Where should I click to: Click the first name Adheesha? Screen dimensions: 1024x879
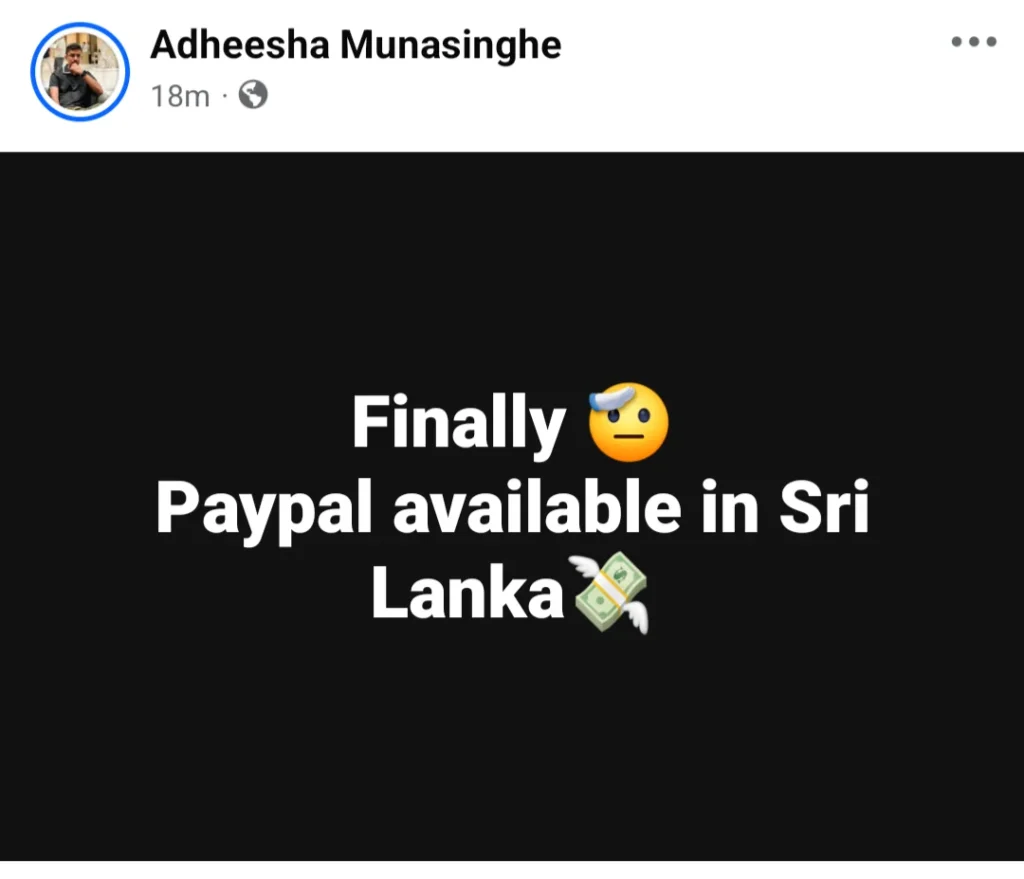(x=240, y=45)
